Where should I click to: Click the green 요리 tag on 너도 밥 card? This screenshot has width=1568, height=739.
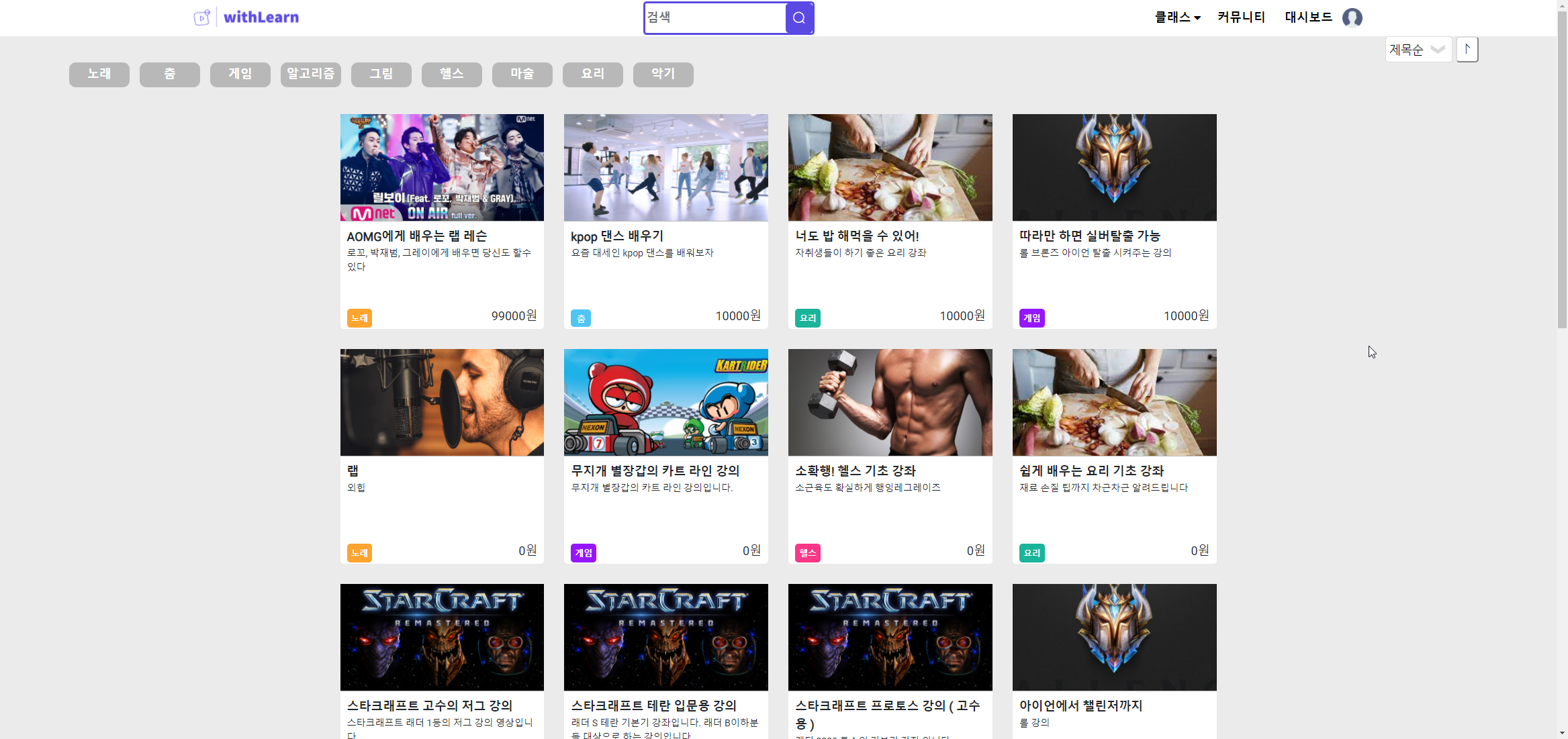pyautogui.click(x=807, y=318)
